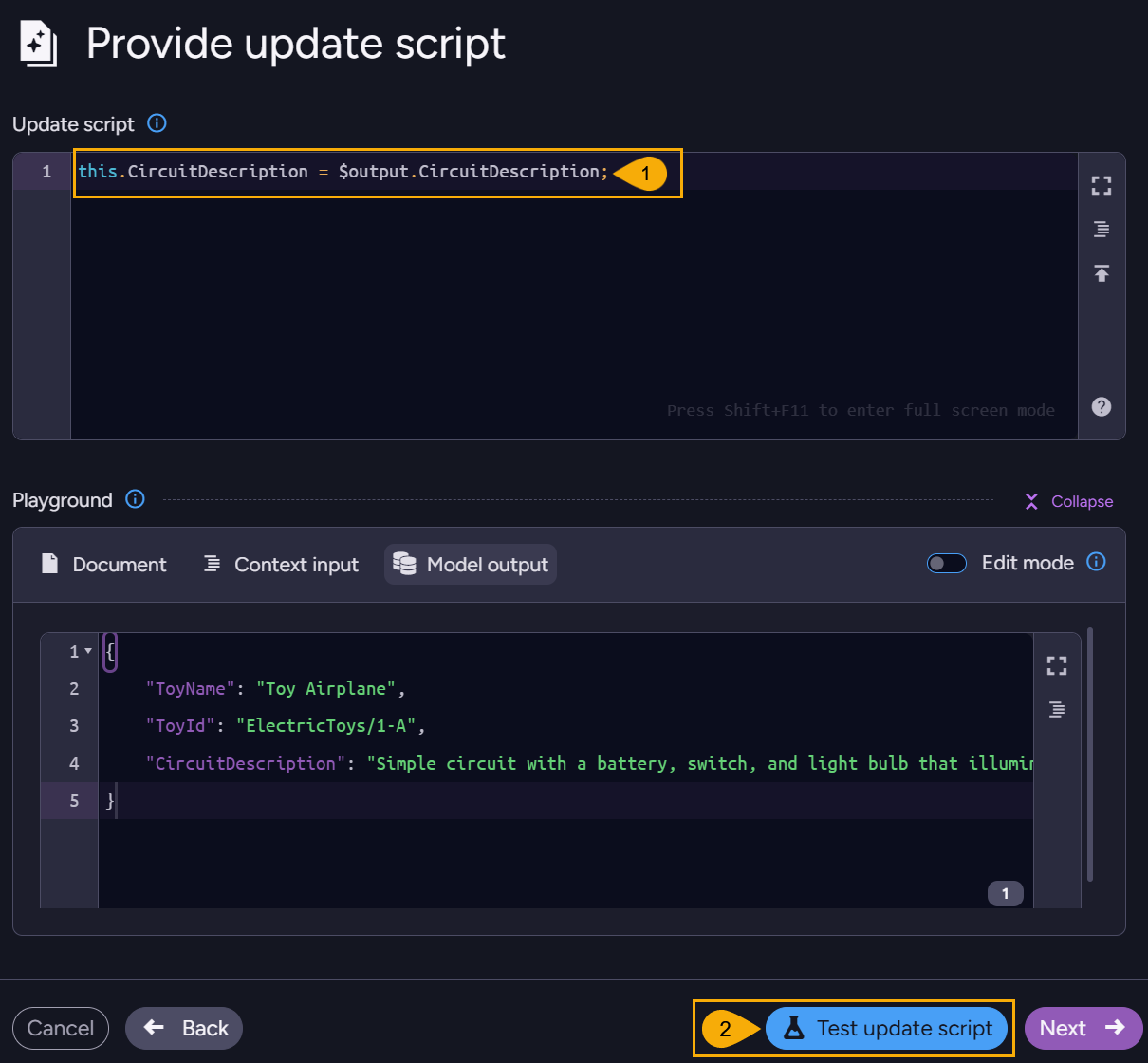Collapse the Playground section
This screenshot has height=1063, width=1148.
click(x=1068, y=501)
